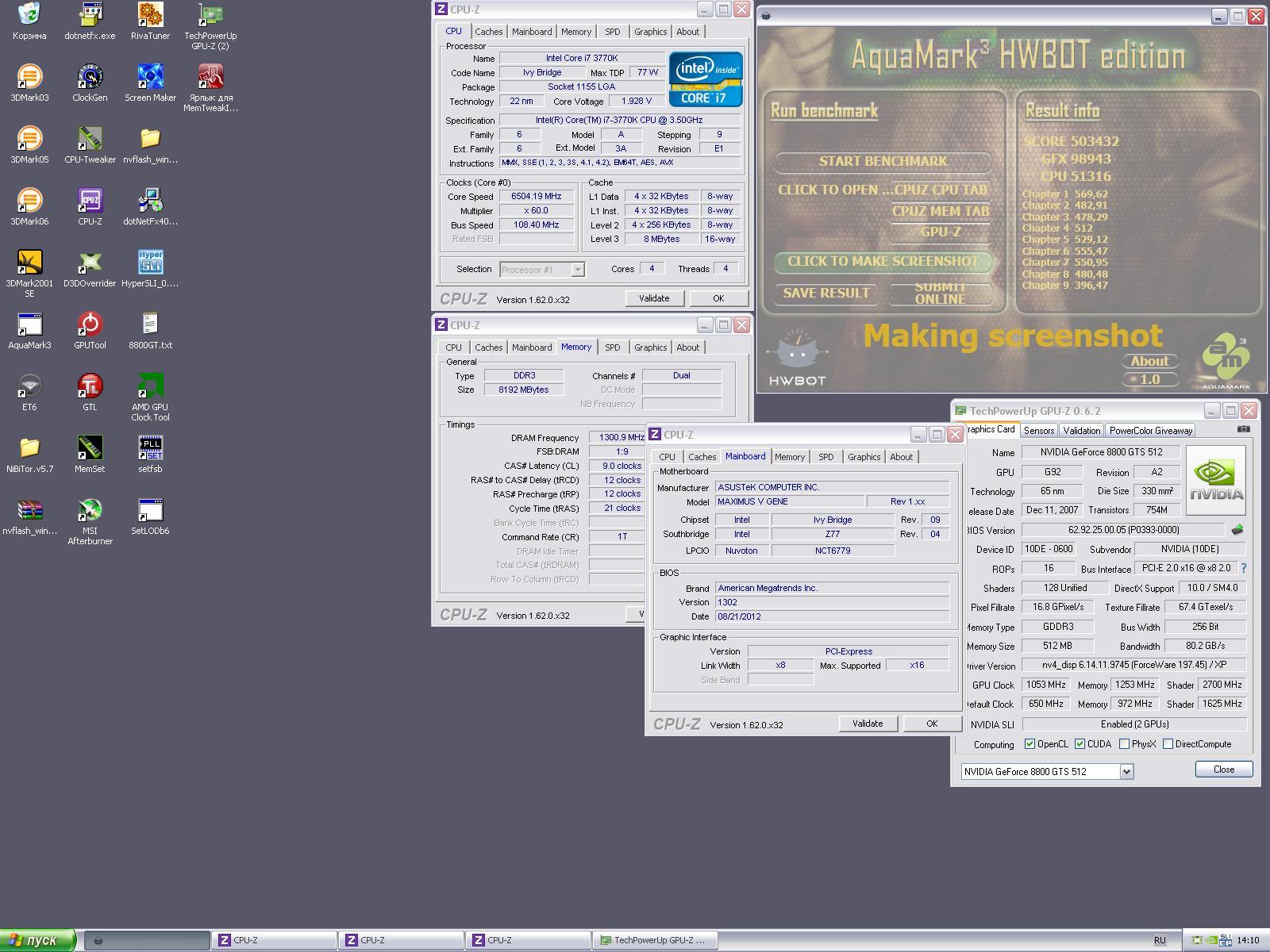Click the GPU-Z camera screenshot icon
The image size is (1270, 952).
(x=1243, y=429)
